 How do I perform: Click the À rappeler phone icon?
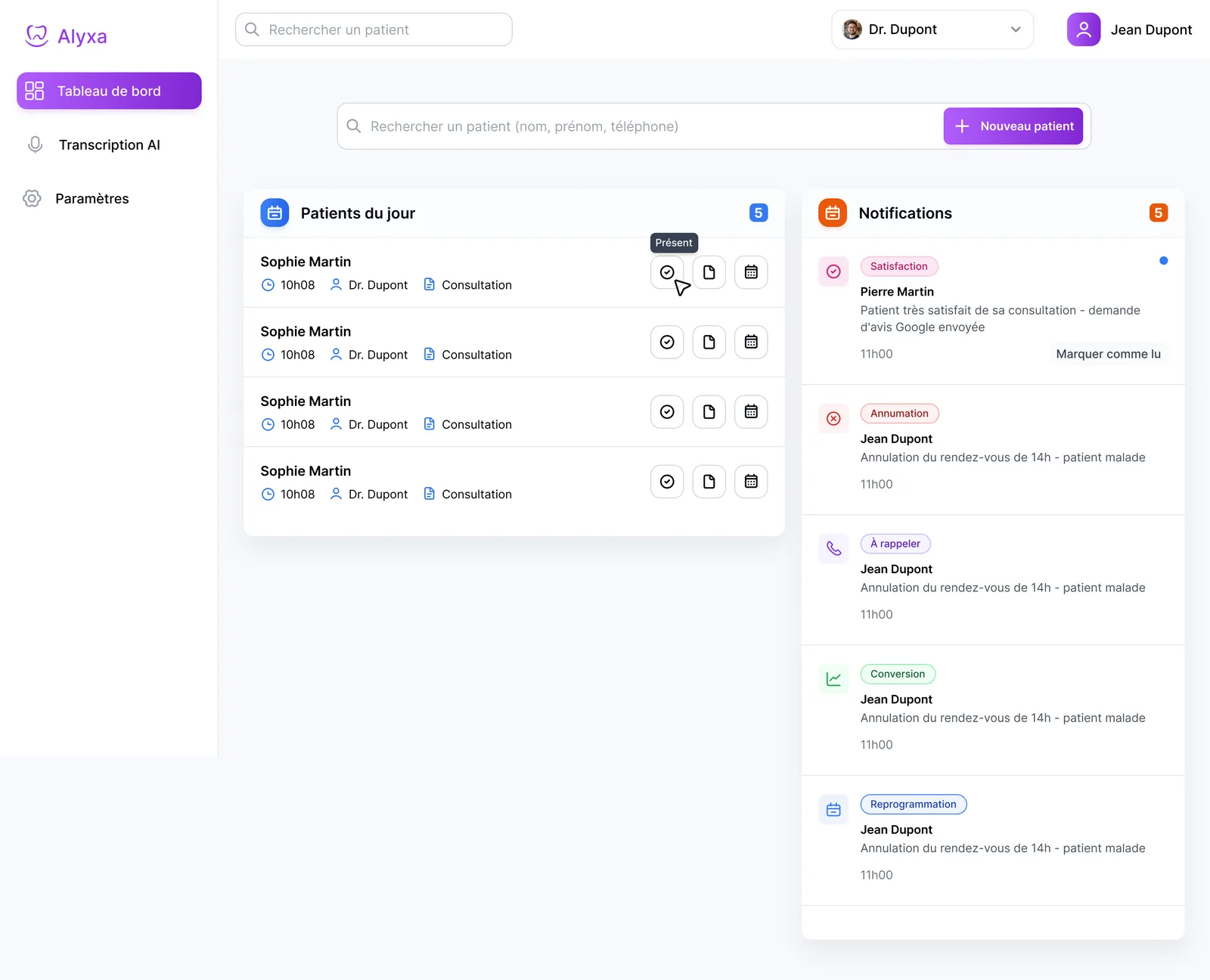pos(833,548)
